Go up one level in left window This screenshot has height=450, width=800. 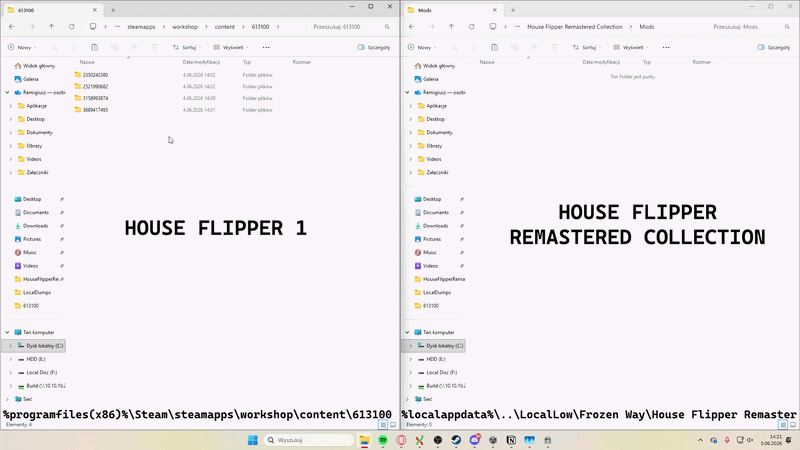52,27
